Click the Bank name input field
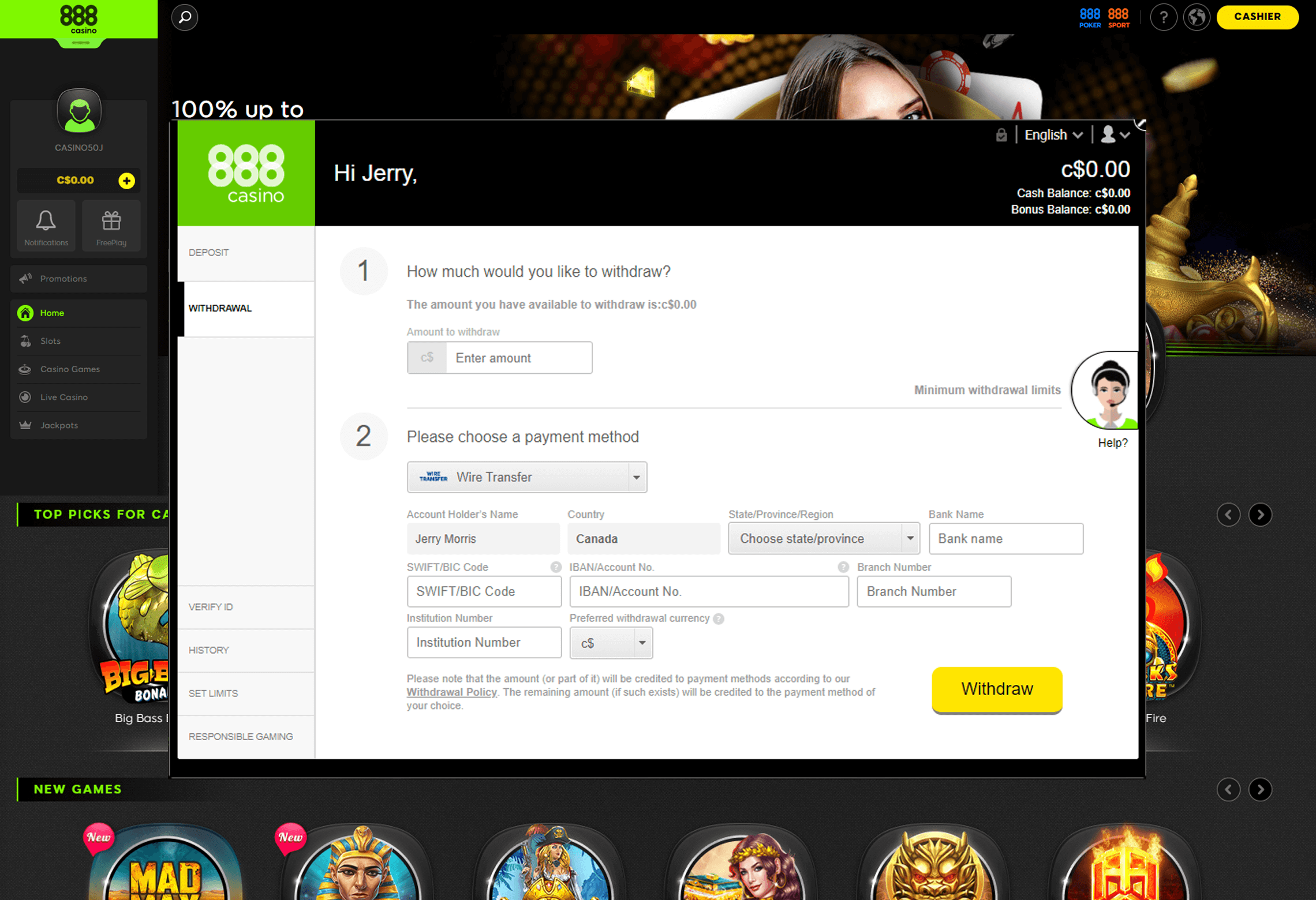Image resolution: width=1316 pixels, height=900 pixels. tap(1006, 539)
